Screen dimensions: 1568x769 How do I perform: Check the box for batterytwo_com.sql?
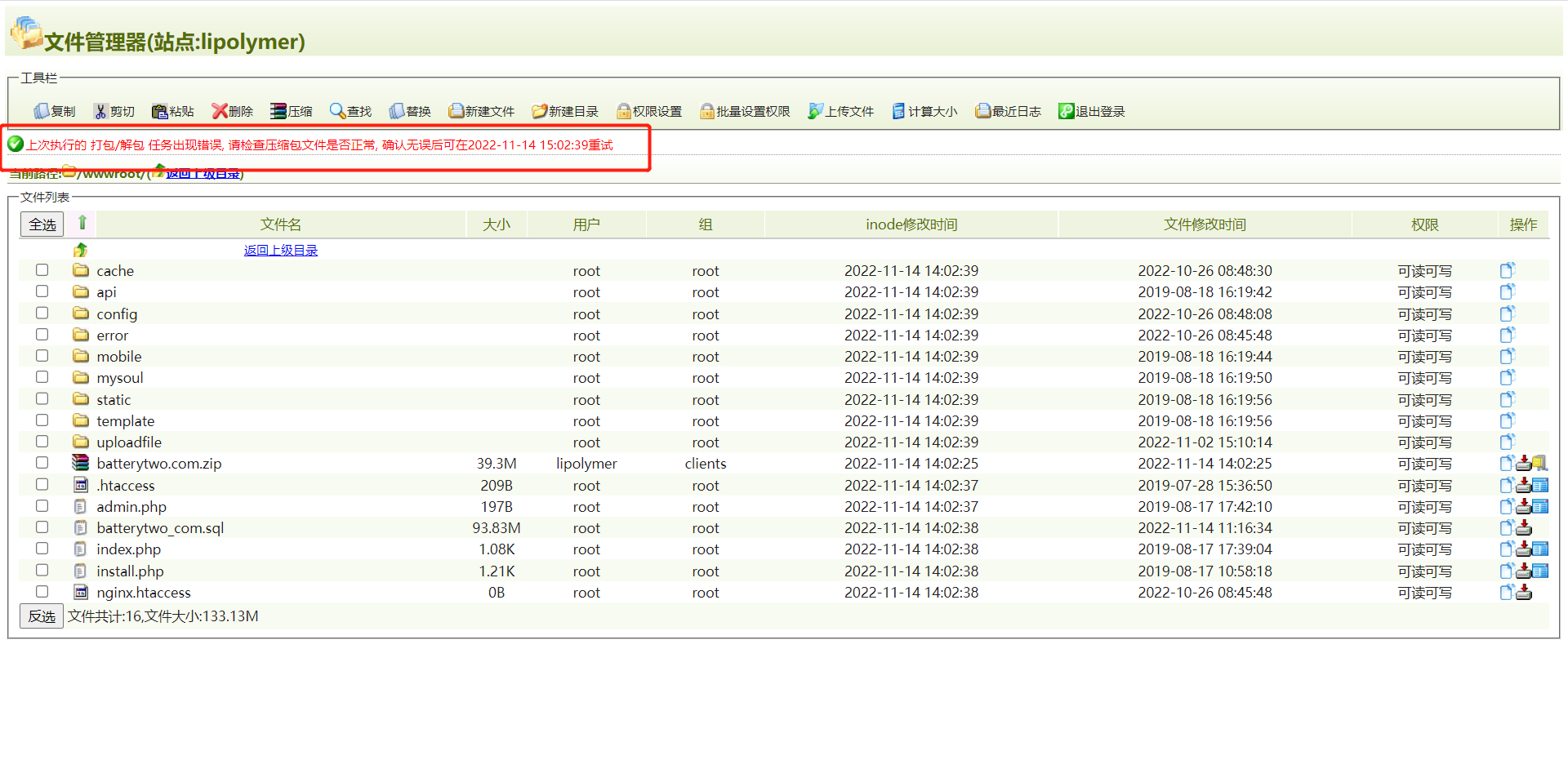point(42,527)
